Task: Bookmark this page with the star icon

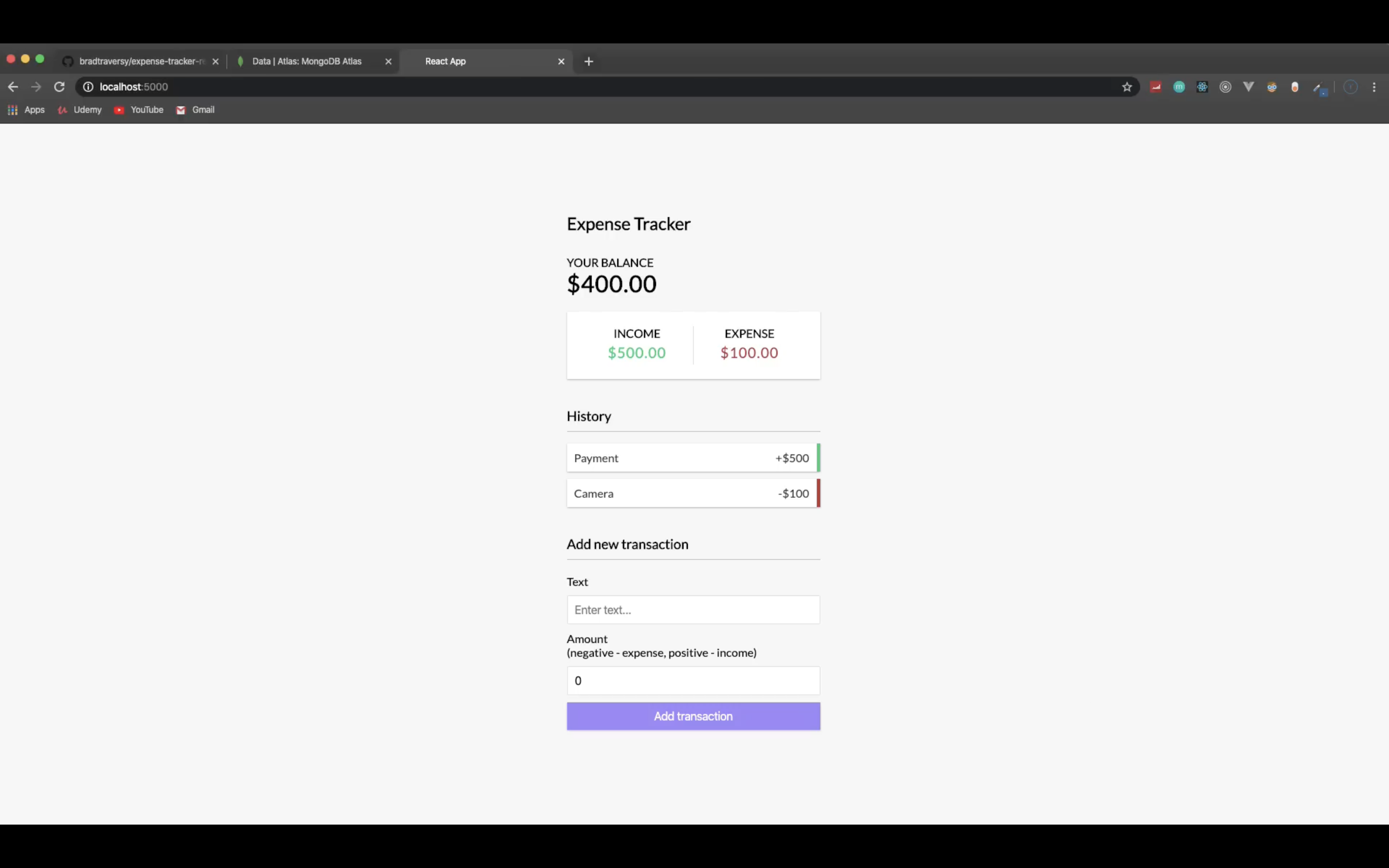Action: click(1127, 87)
